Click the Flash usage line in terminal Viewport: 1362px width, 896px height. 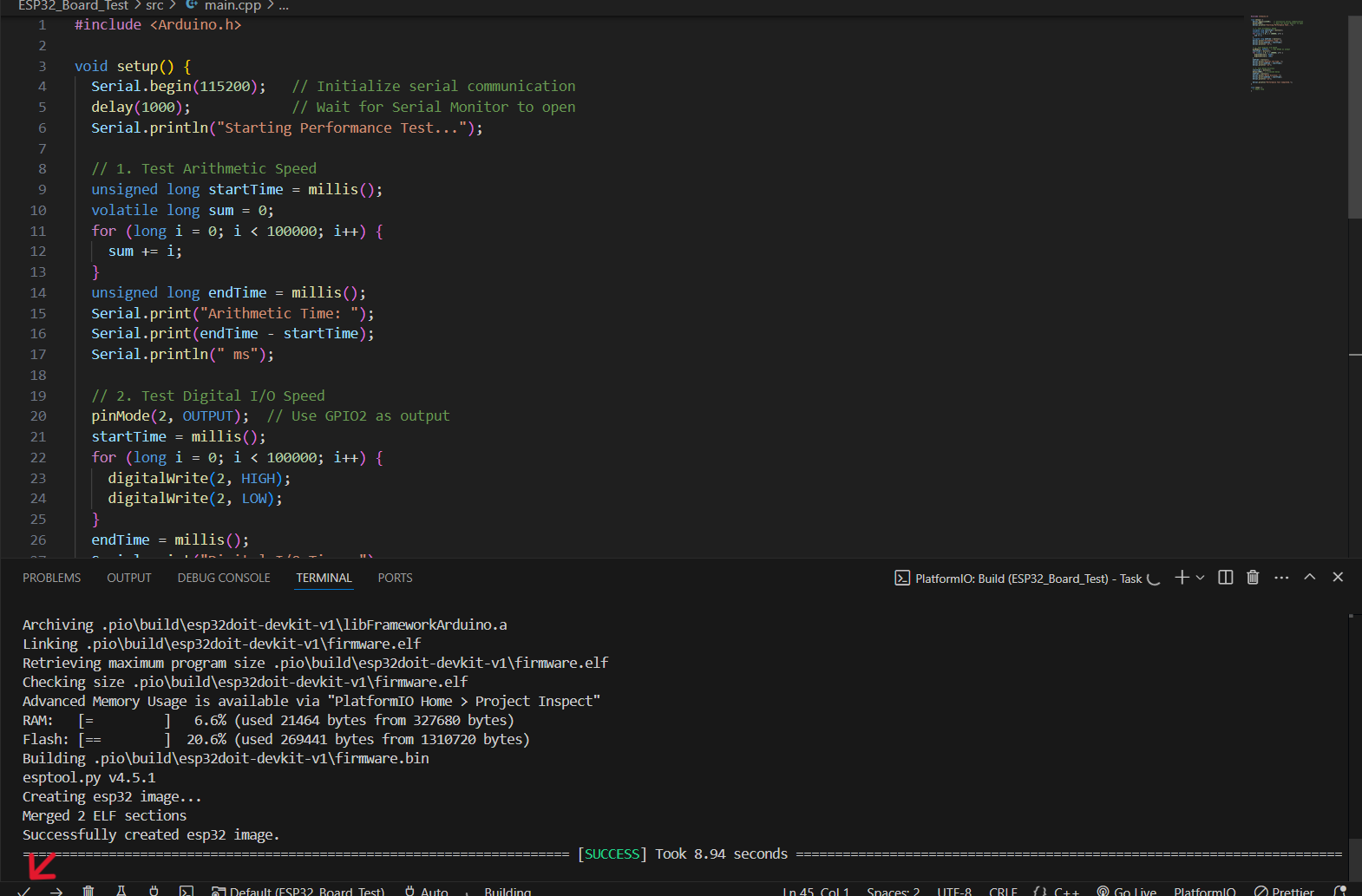[x=276, y=740]
